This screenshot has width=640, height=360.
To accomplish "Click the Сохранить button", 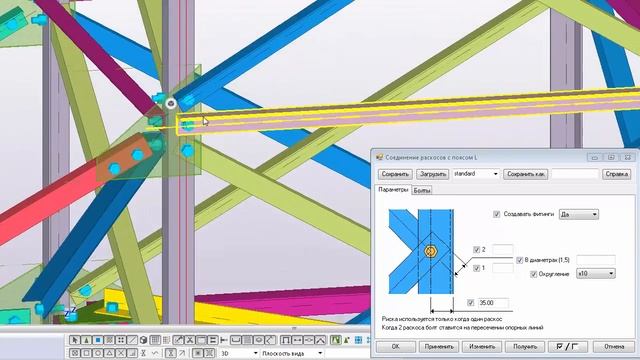I will (395, 174).
